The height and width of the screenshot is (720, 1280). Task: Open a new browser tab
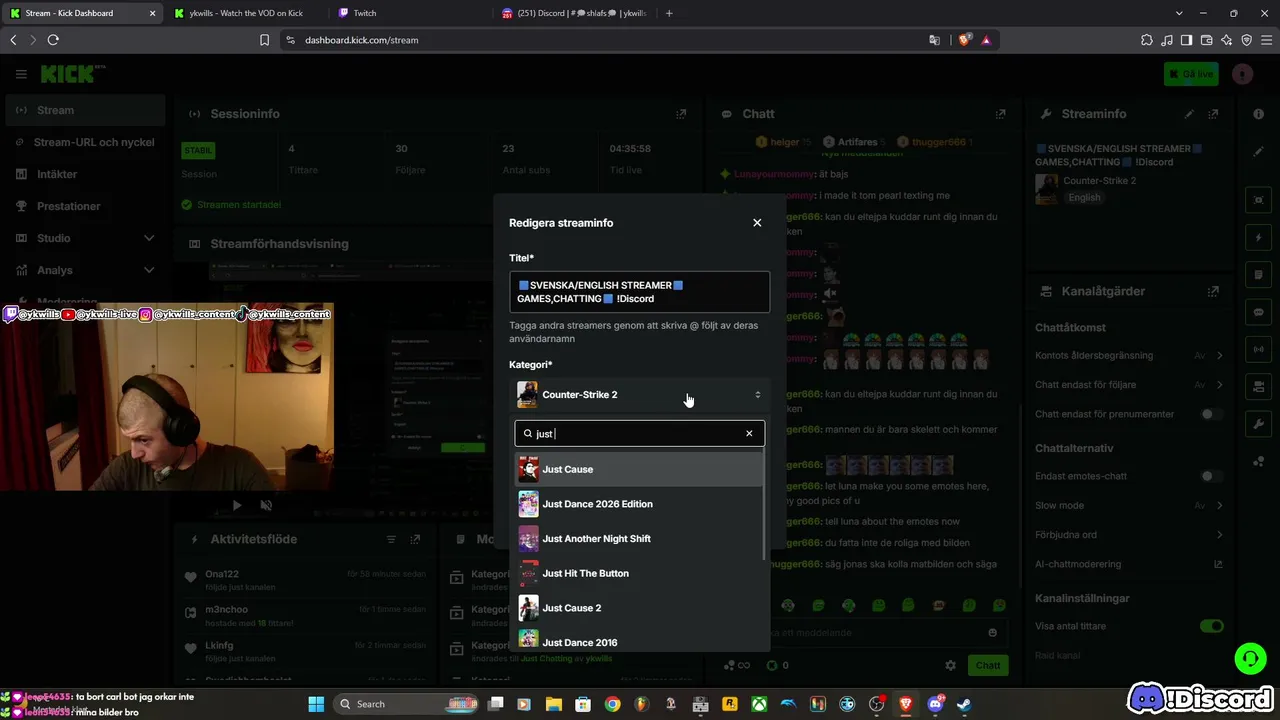669,13
